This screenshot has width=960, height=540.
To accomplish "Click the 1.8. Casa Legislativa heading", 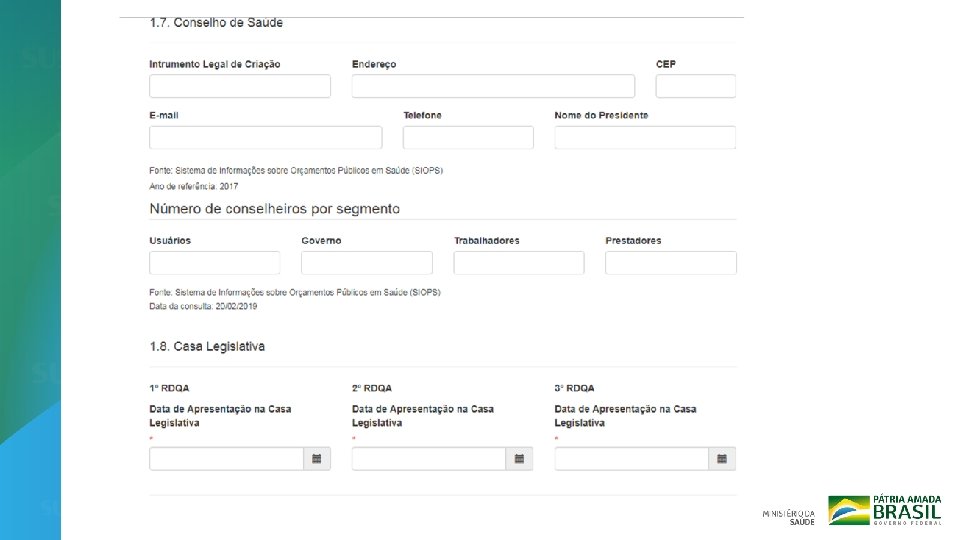I will (x=207, y=347).
